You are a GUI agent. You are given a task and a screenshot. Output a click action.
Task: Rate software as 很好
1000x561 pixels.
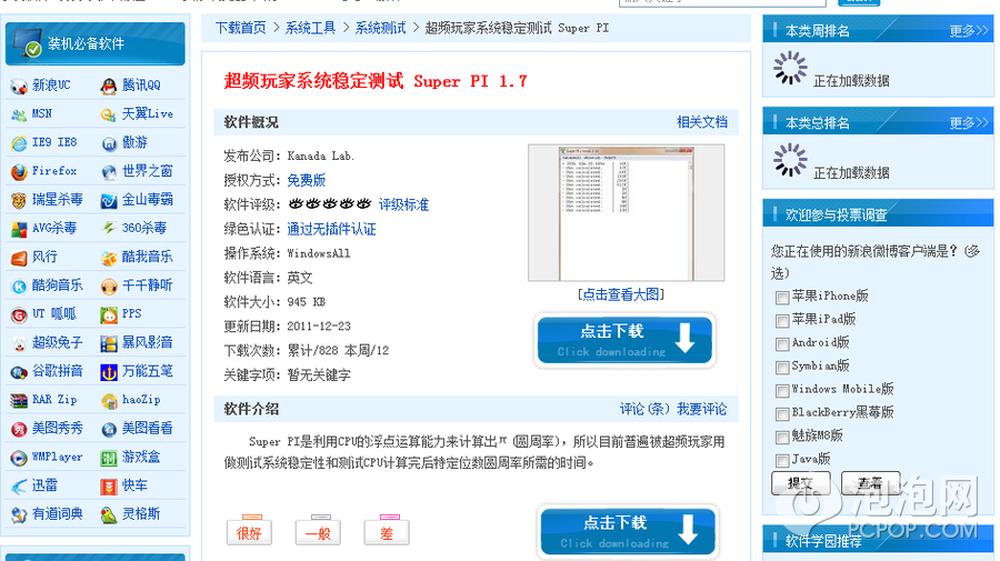click(x=249, y=530)
